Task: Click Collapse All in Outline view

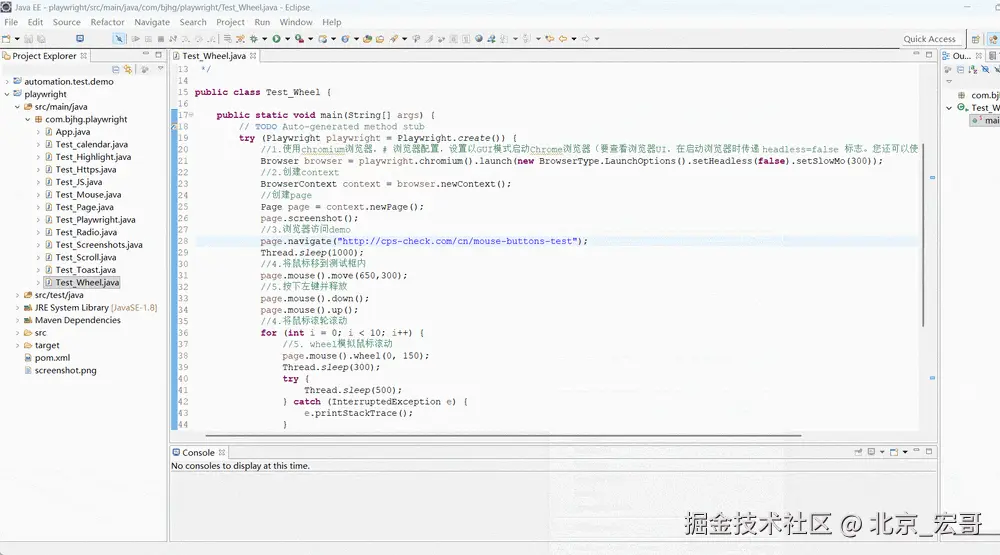Action: click(x=960, y=70)
